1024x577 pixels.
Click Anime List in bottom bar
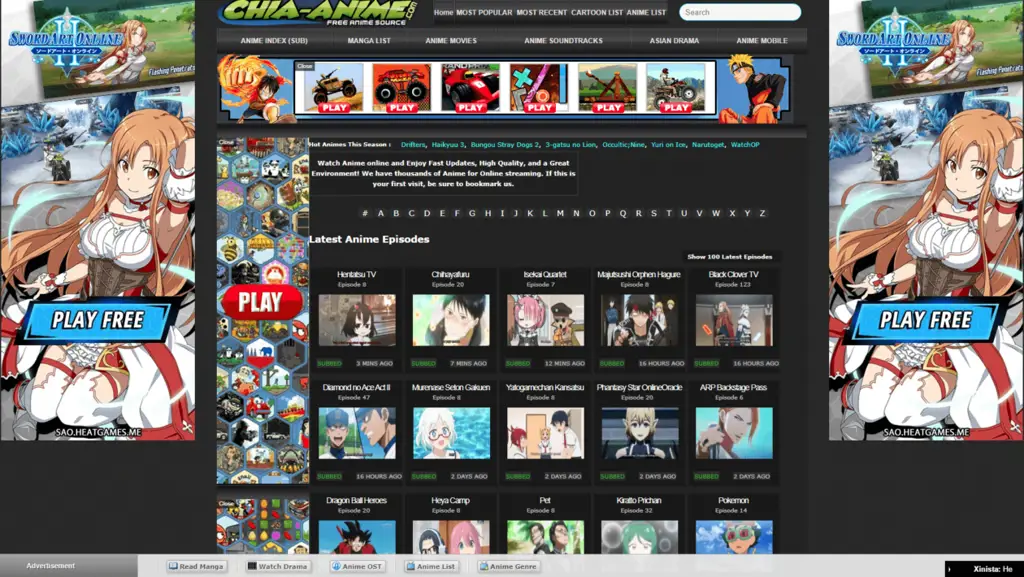(x=431, y=567)
